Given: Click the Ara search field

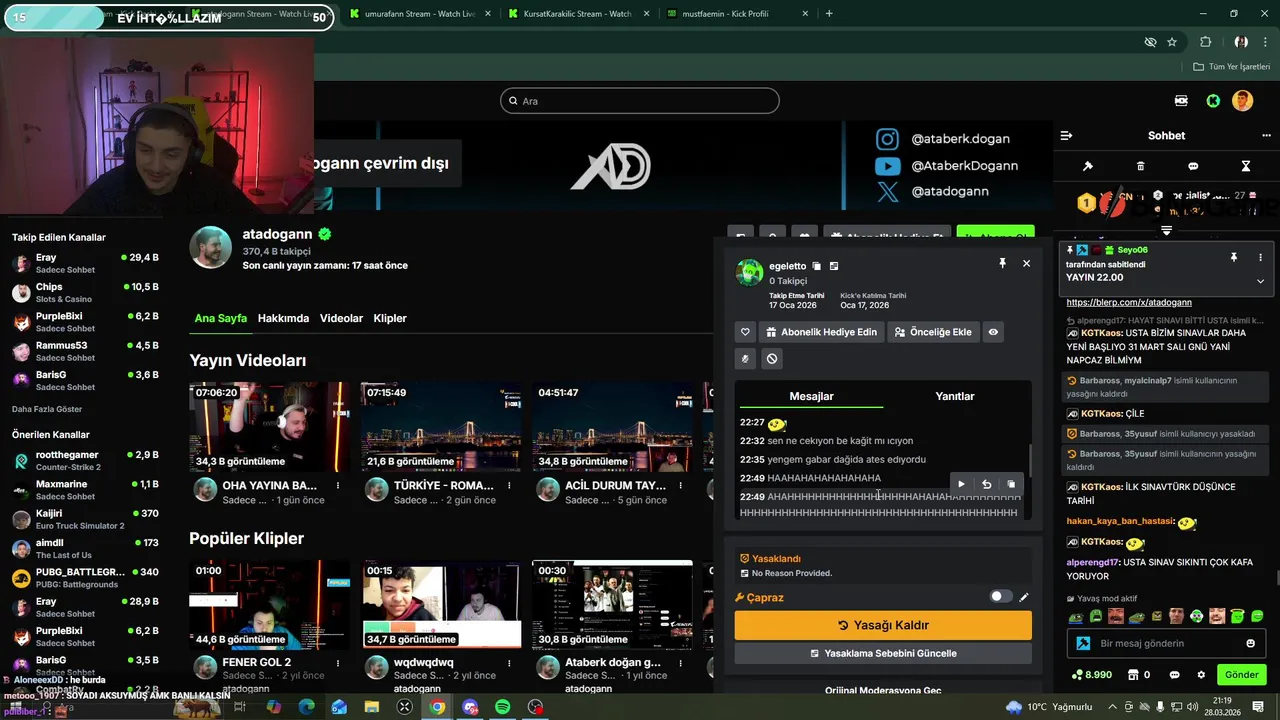Looking at the screenshot, I should coord(640,101).
